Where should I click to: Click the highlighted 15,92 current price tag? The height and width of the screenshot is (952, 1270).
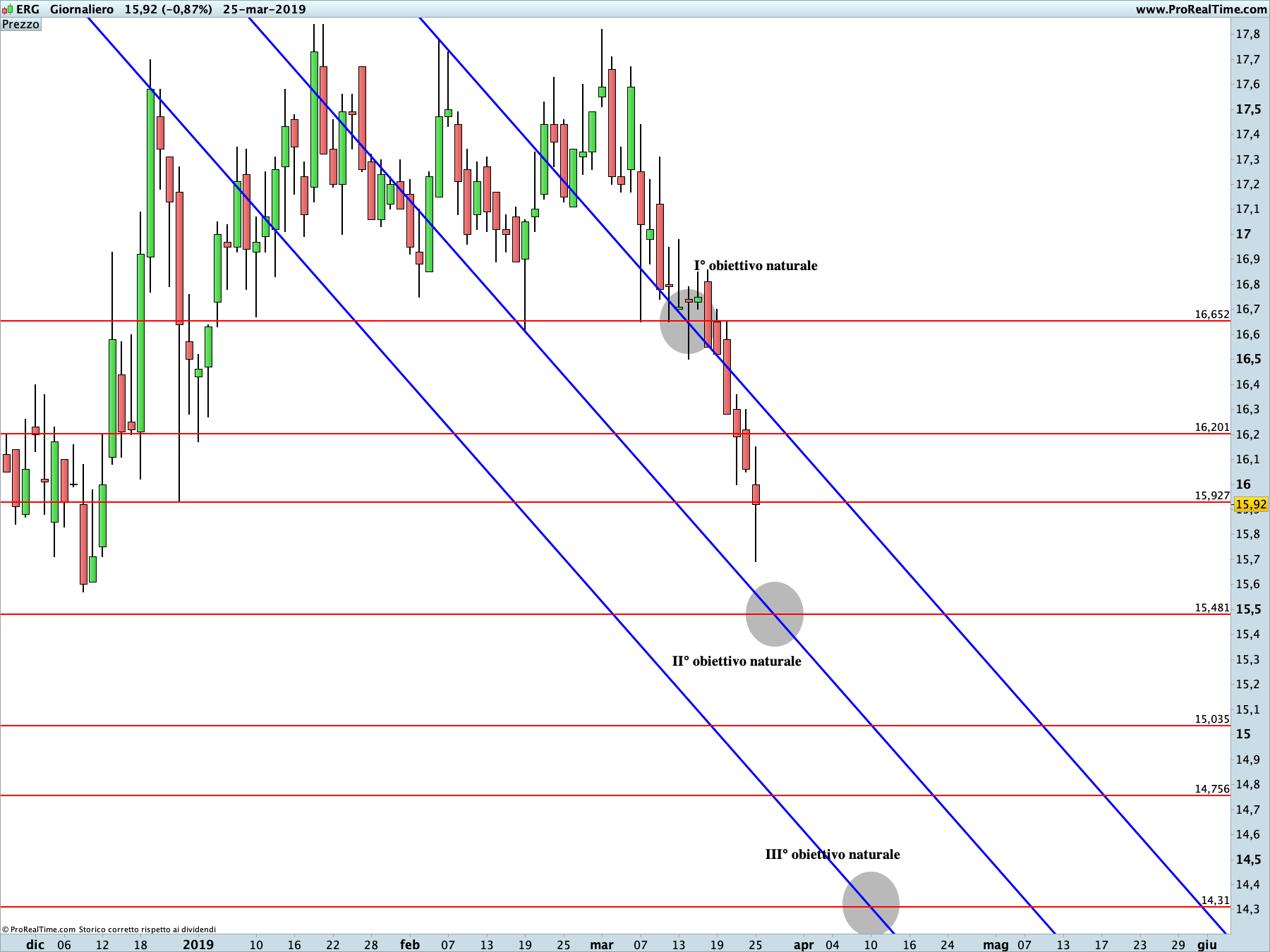[x=1251, y=504]
